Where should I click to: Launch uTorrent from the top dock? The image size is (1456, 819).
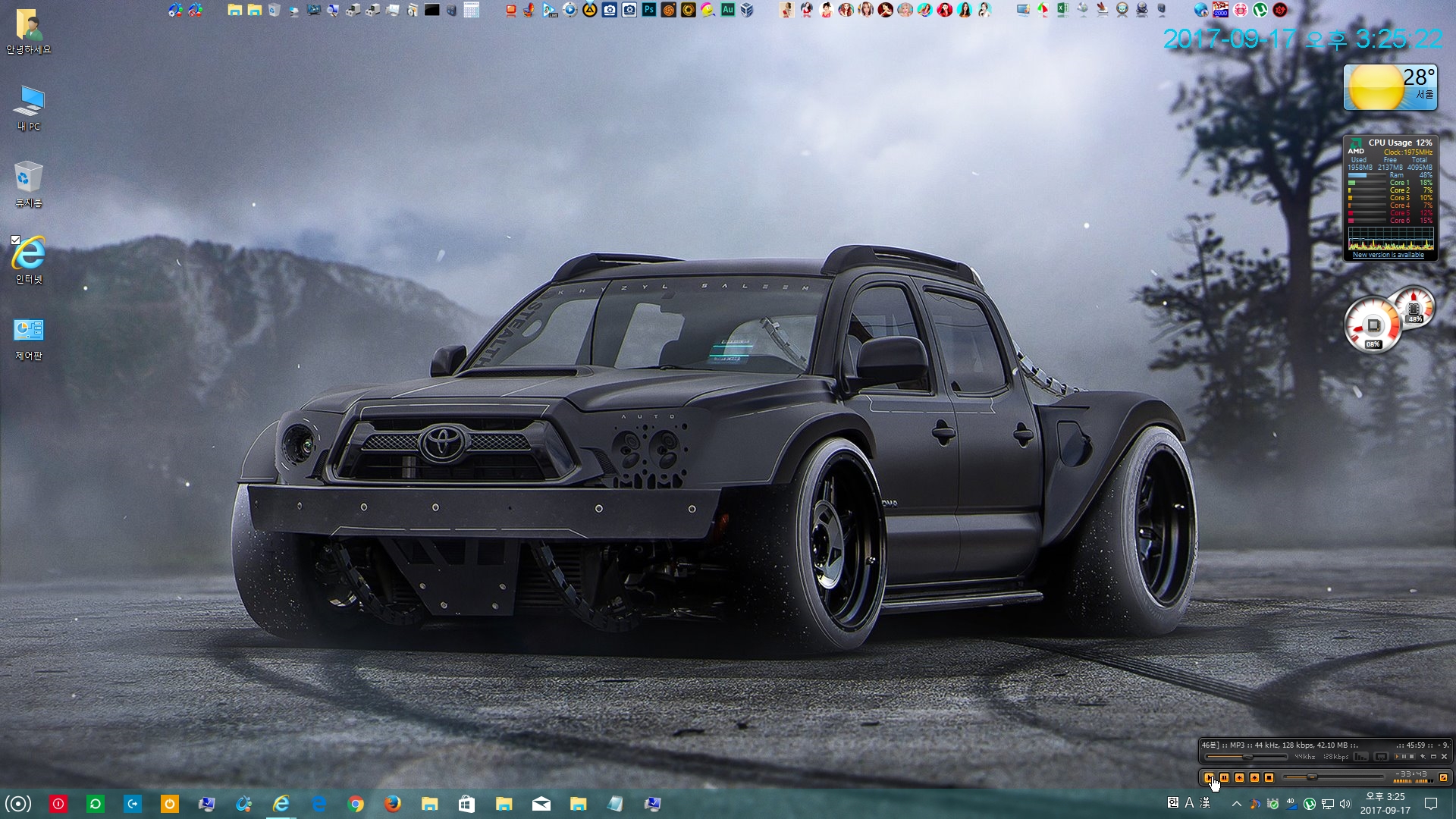click(x=1260, y=10)
